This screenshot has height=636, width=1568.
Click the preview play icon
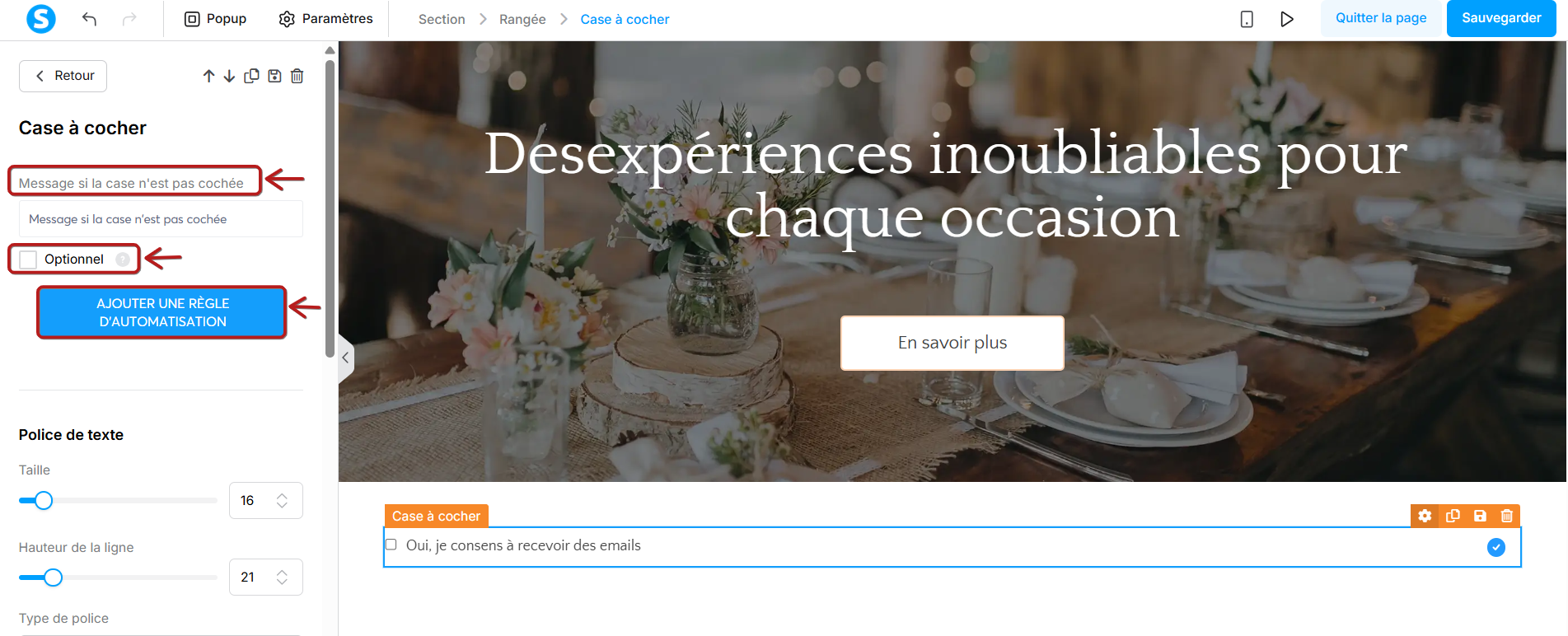point(1286,19)
